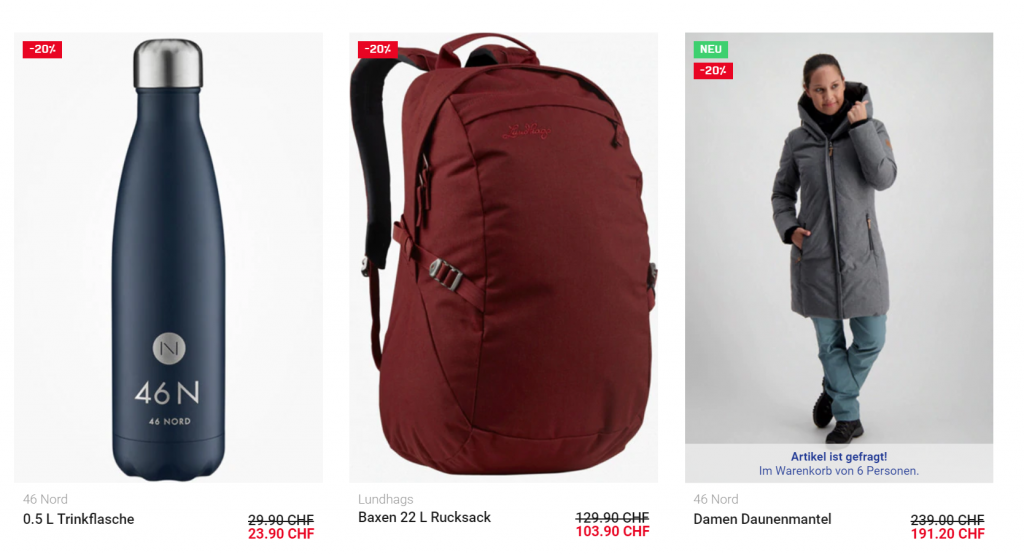The width and height of the screenshot is (1024, 554).
Task: Click the -20% badge under the NEU label
Action: tap(713, 70)
